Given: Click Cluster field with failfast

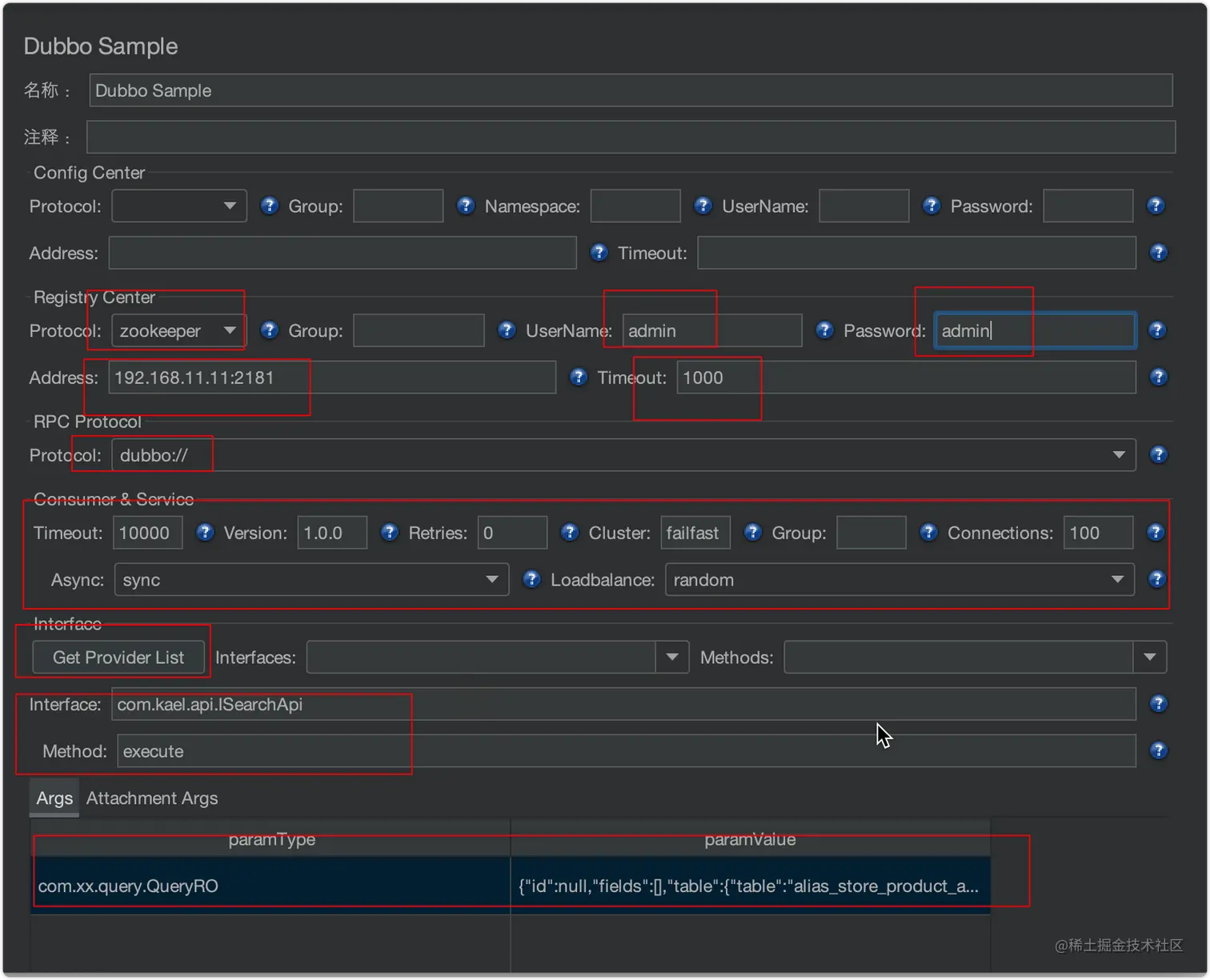Looking at the screenshot, I should pos(695,533).
